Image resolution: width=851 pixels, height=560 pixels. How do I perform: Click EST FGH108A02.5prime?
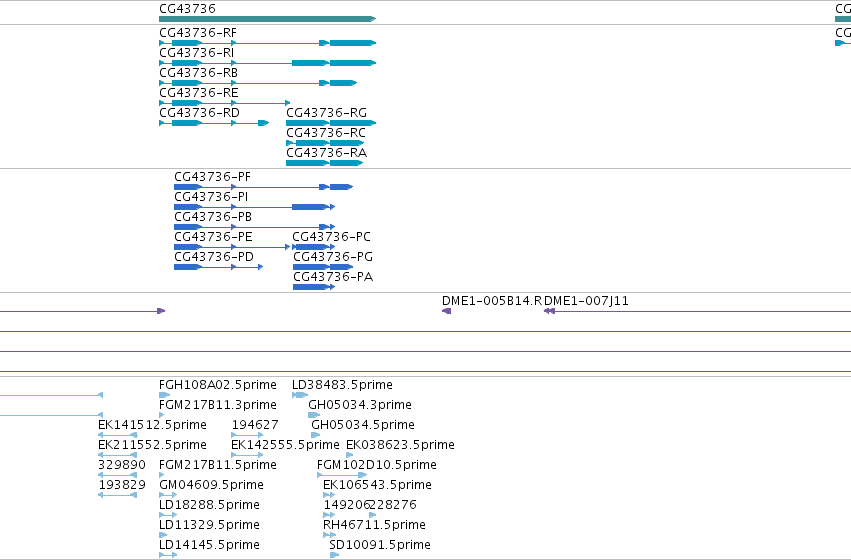(x=164, y=396)
